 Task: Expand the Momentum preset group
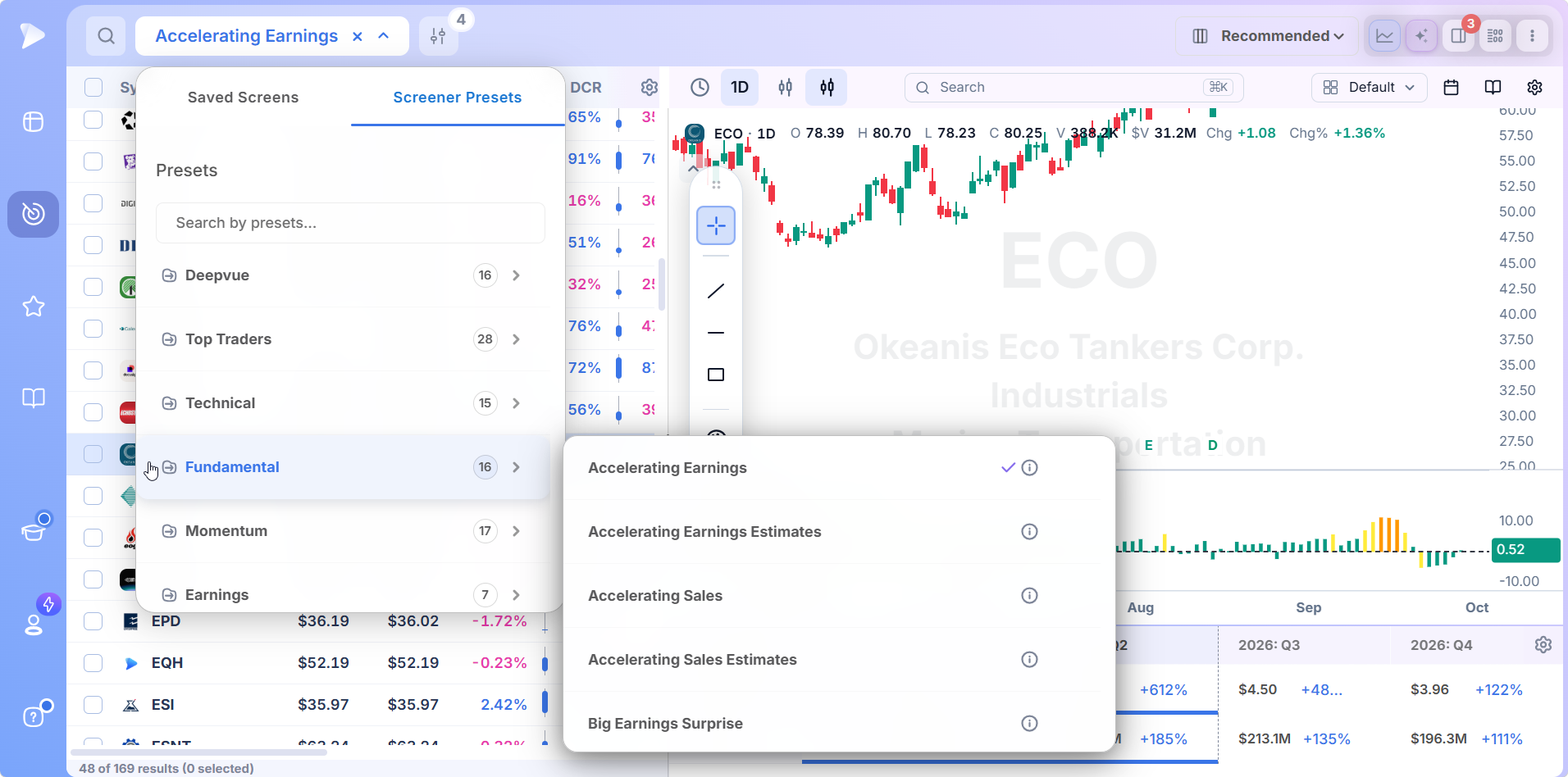point(343,531)
